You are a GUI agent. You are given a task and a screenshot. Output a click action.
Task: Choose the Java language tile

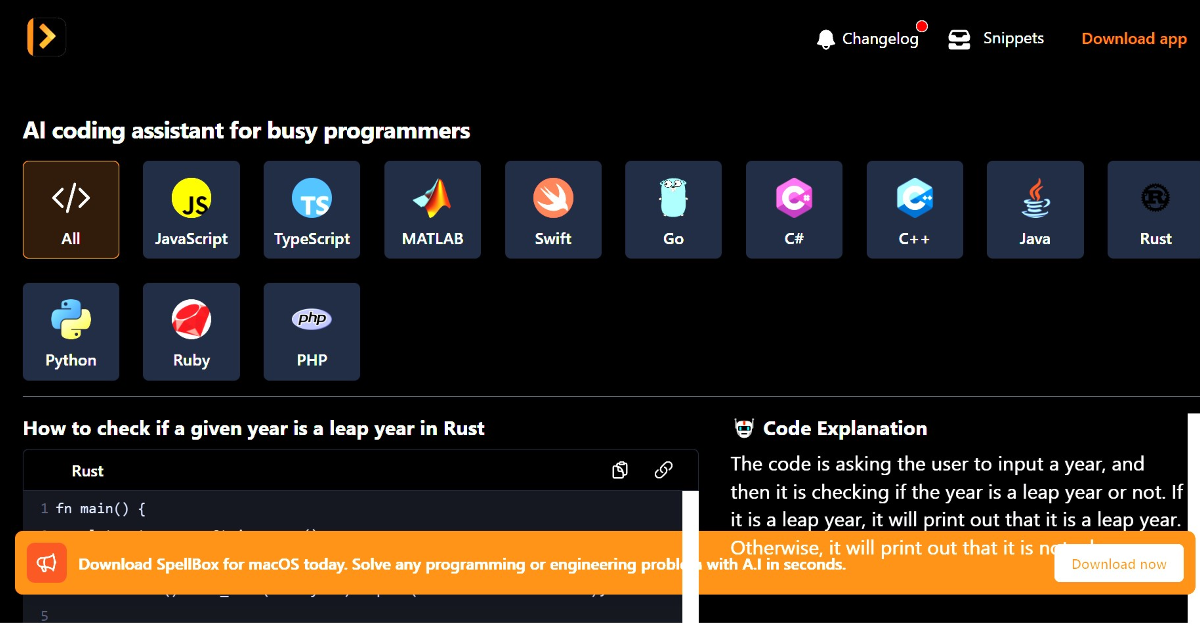click(1035, 210)
